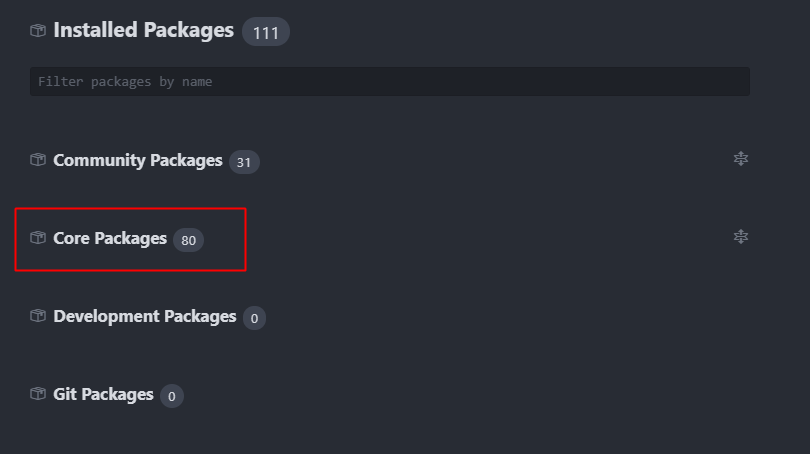Click the 31 count badge on Community Packages
This screenshot has width=810, height=454.
click(244, 162)
